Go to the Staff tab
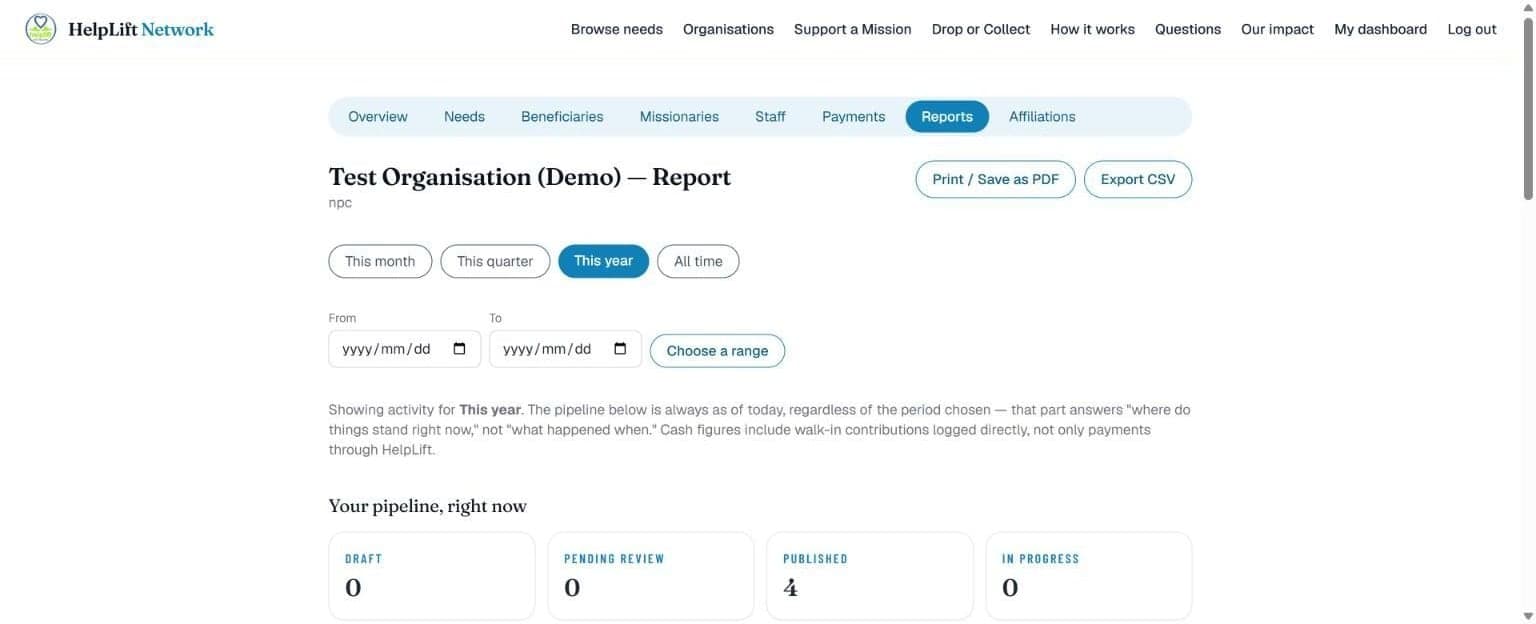 coord(770,117)
